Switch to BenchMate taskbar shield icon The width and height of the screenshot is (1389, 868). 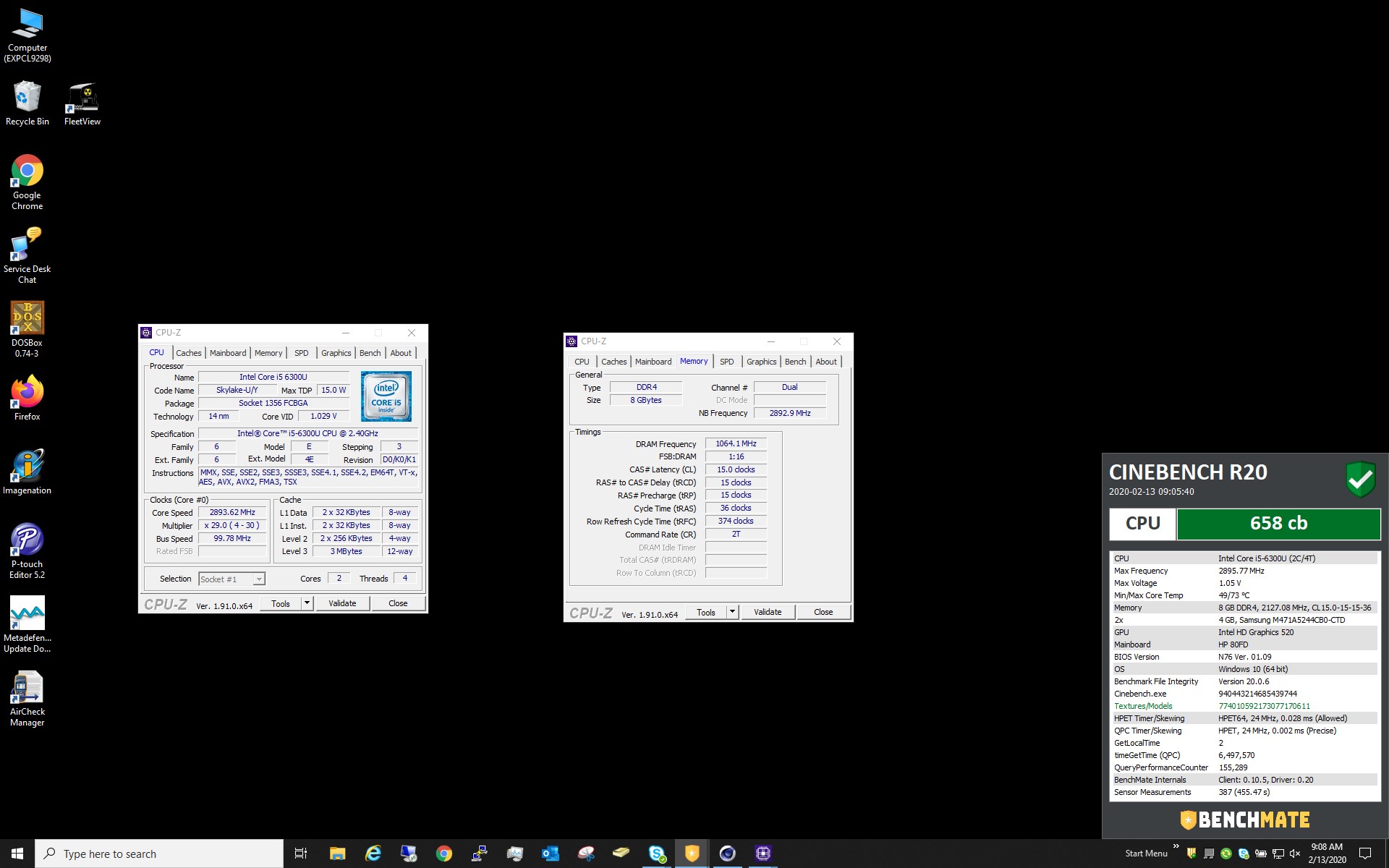(x=692, y=854)
